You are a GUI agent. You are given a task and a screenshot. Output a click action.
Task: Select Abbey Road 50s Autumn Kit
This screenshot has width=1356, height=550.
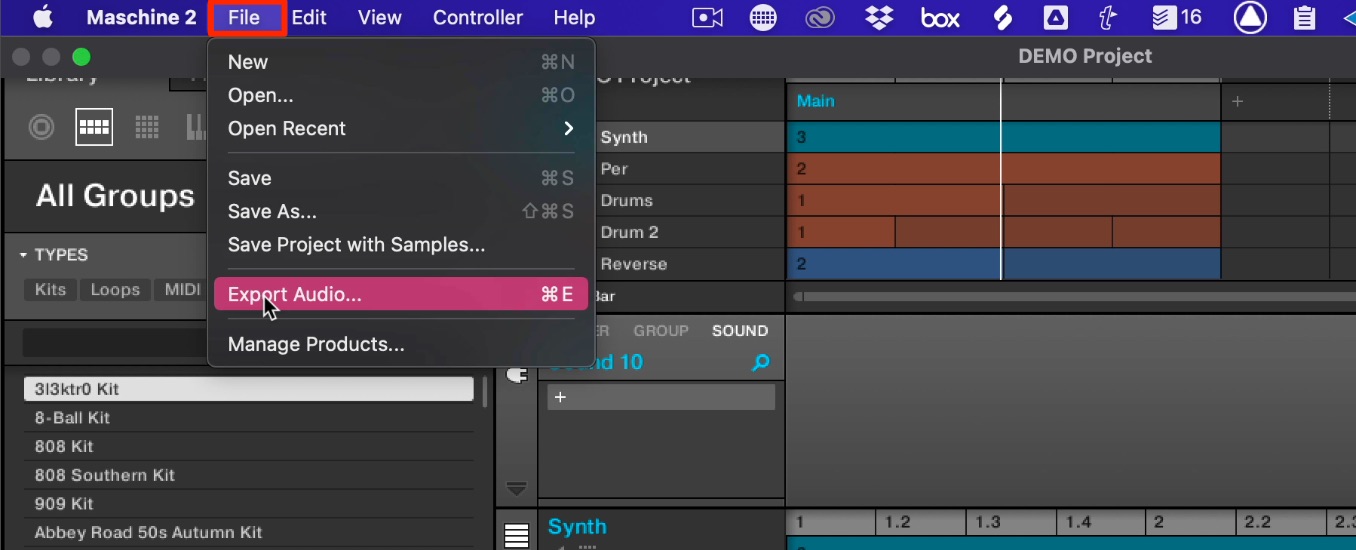(x=248, y=533)
